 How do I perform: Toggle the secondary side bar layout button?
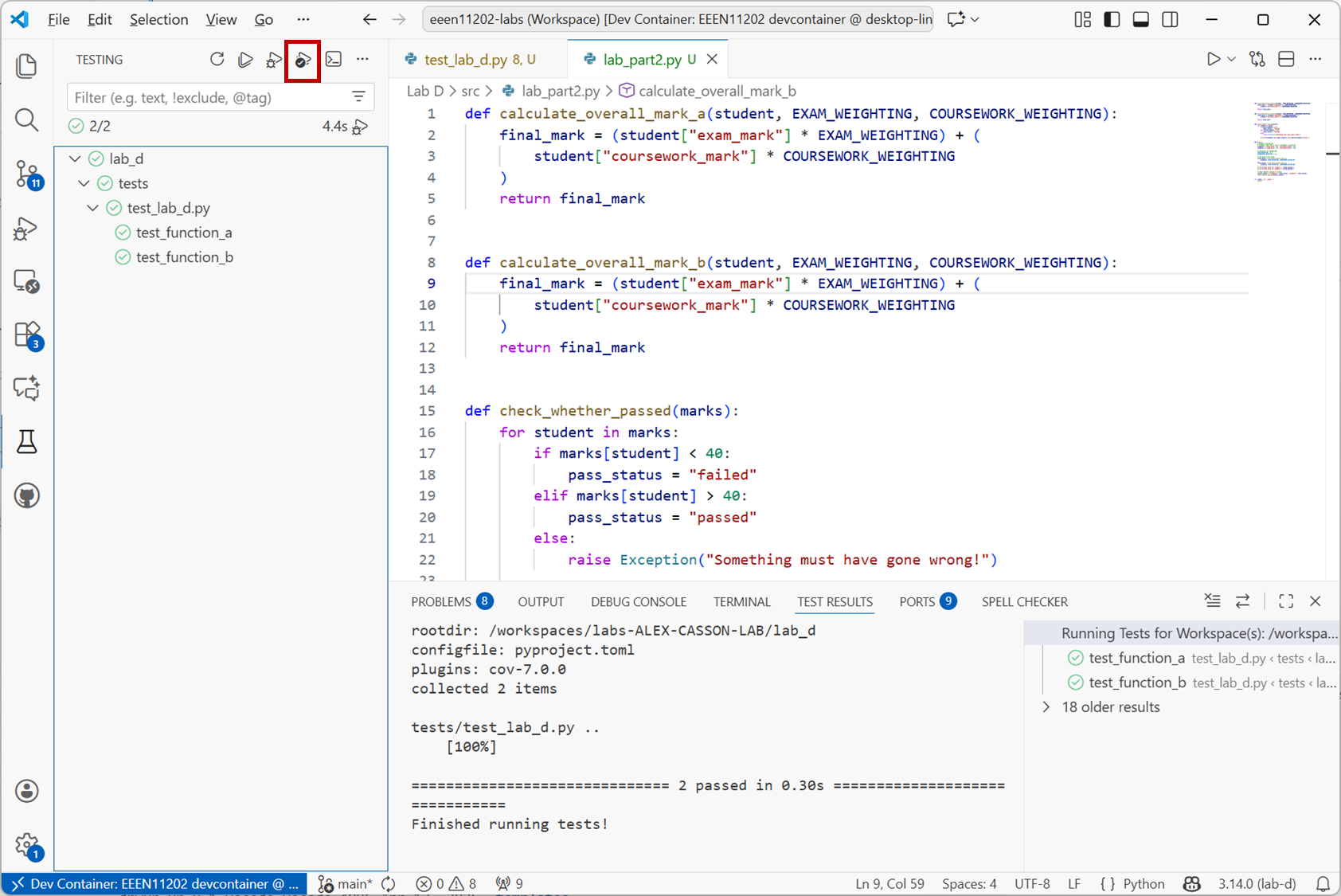[x=1170, y=20]
